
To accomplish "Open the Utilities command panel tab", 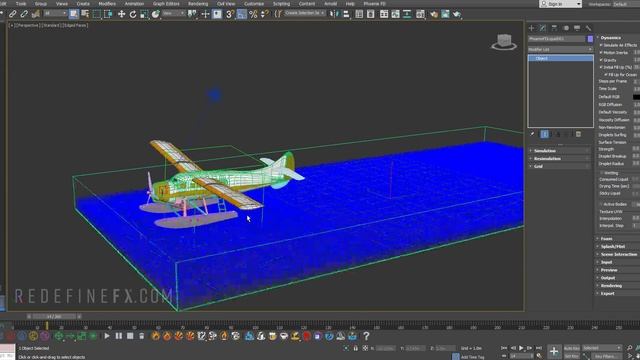I will tap(588, 28).
